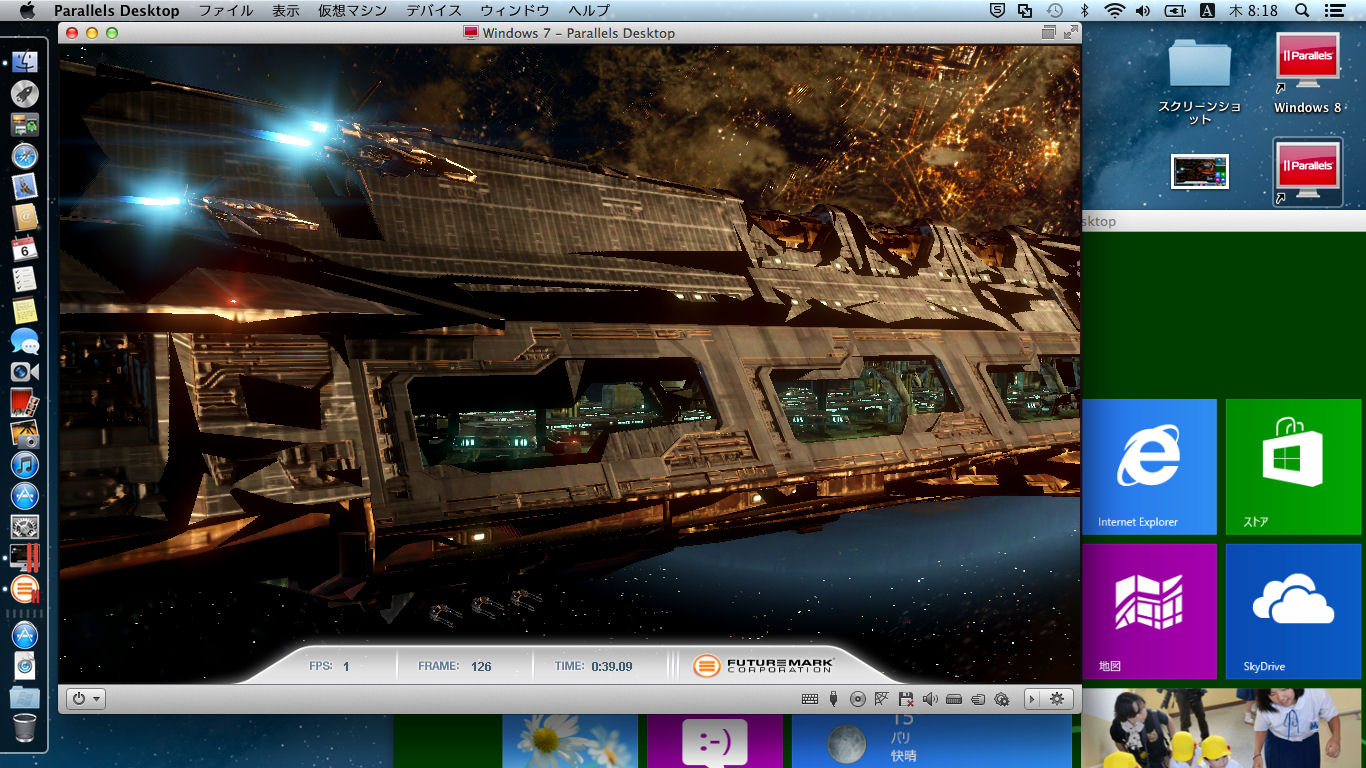Image resolution: width=1366 pixels, height=768 pixels.
Task: Open the 仮想マシン menu
Action: 352,10
